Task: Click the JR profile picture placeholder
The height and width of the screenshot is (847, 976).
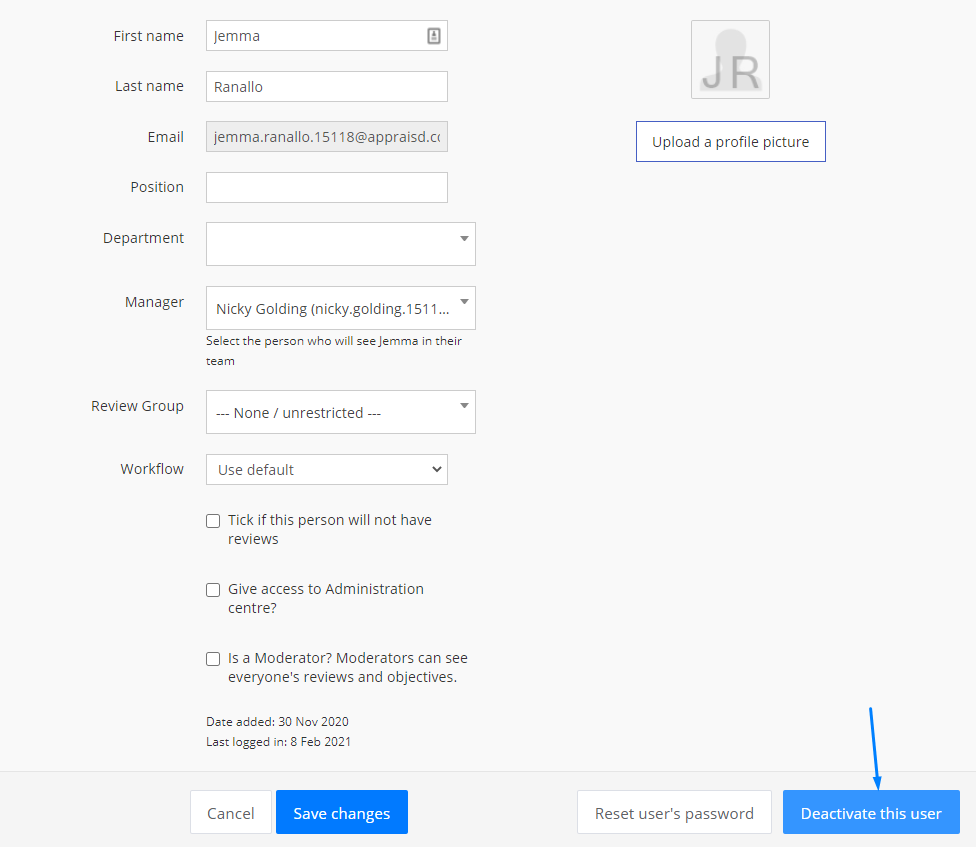Action: pyautogui.click(x=730, y=60)
